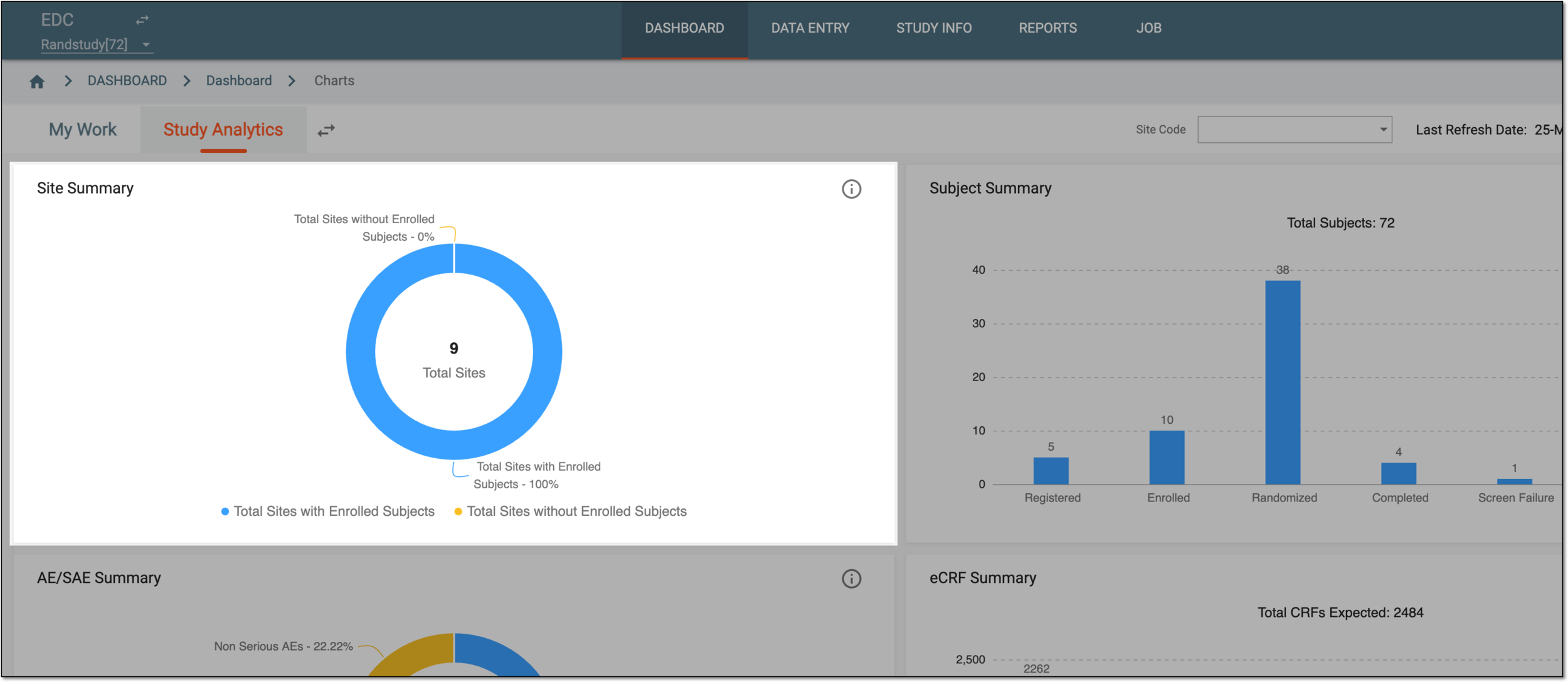
Task: Open the STUDY INFO menu
Action: pyautogui.click(x=934, y=28)
